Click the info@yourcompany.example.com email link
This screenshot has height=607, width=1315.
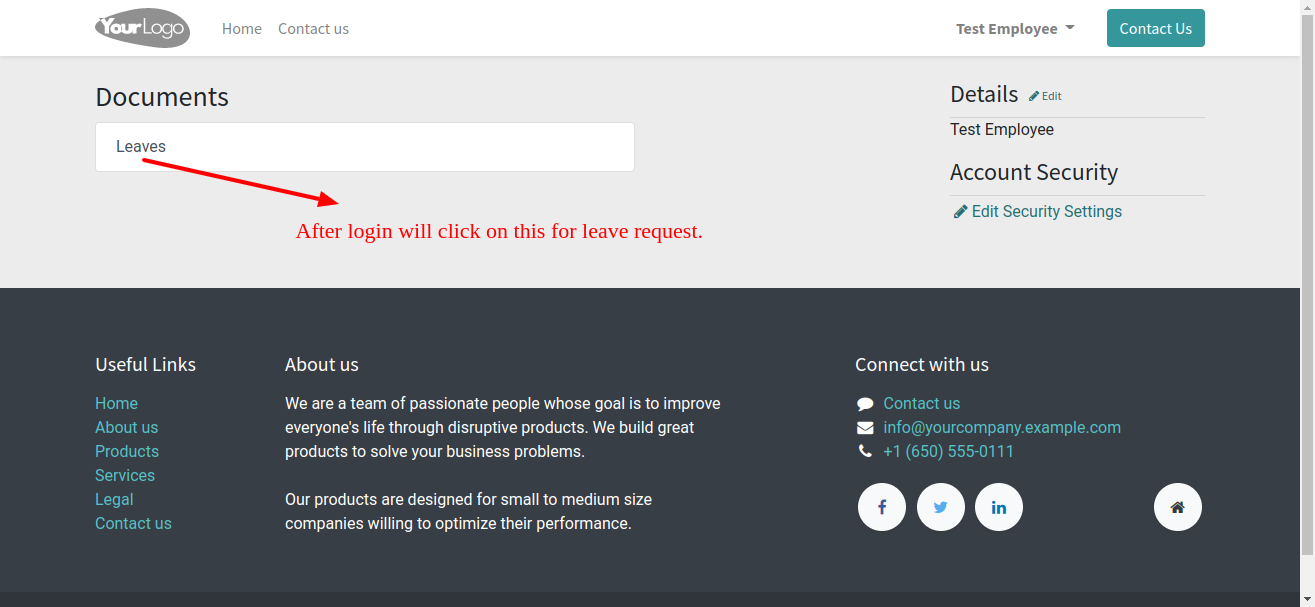coord(1002,427)
